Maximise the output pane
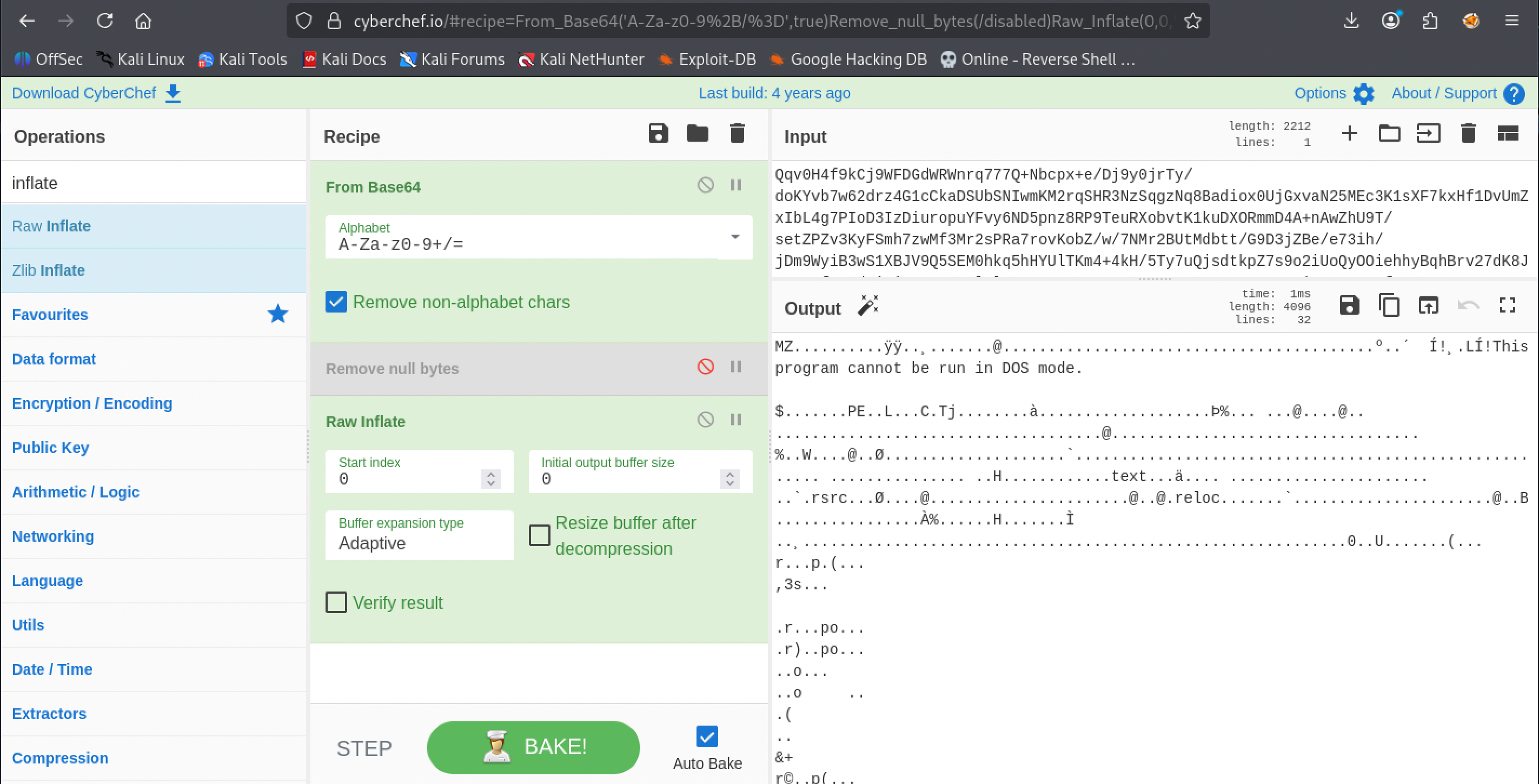This screenshot has width=1539, height=784. click(x=1508, y=305)
